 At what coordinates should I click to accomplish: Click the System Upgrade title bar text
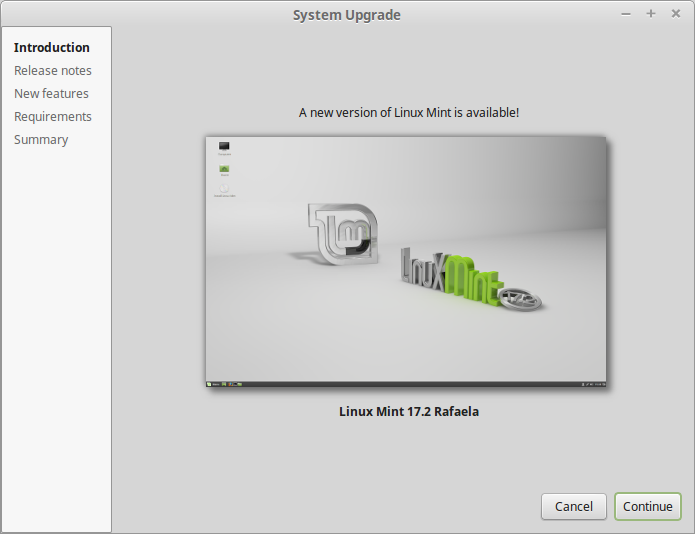(347, 15)
